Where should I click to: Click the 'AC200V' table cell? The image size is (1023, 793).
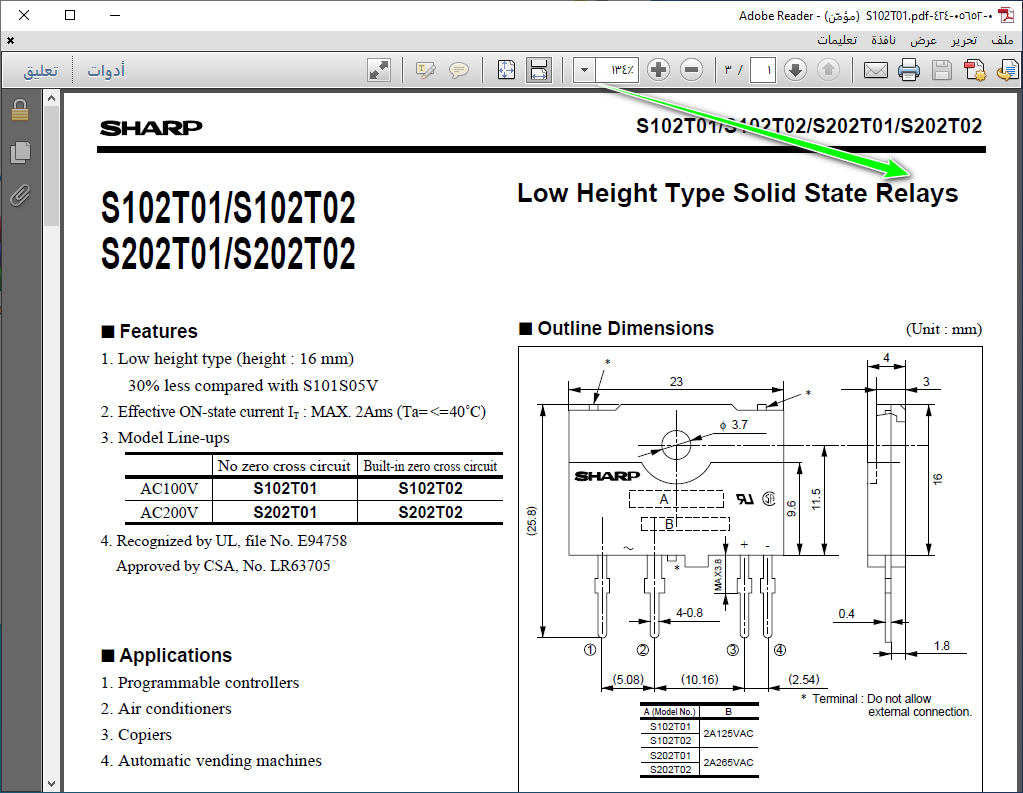tap(169, 512)
